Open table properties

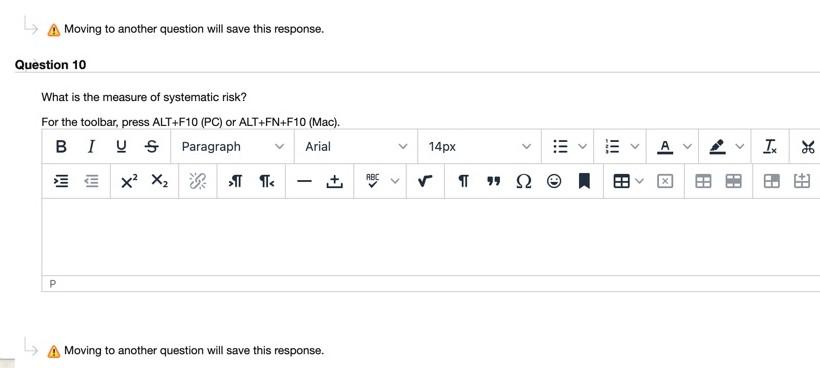click(703, 181)
